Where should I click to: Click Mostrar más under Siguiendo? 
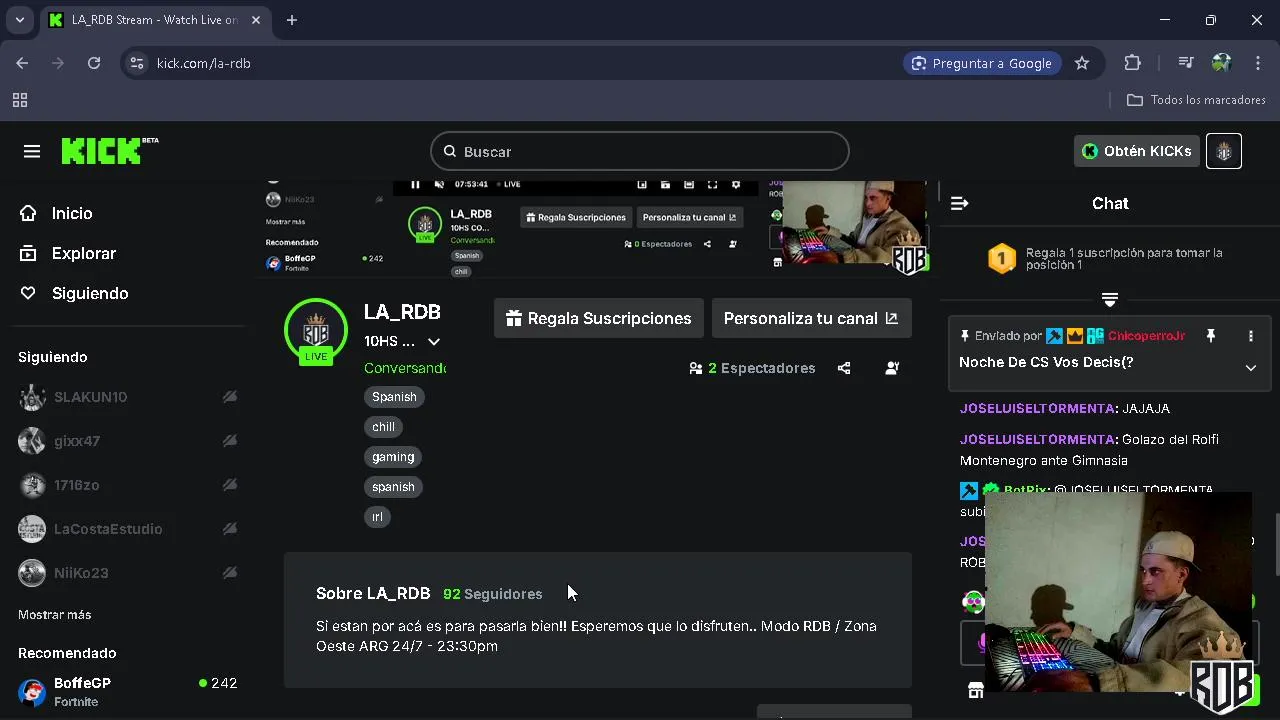coord(55,615)
